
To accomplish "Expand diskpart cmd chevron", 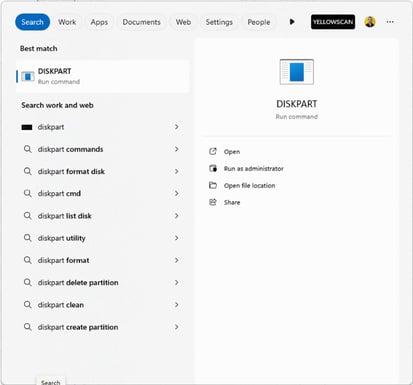I will 177,193.
